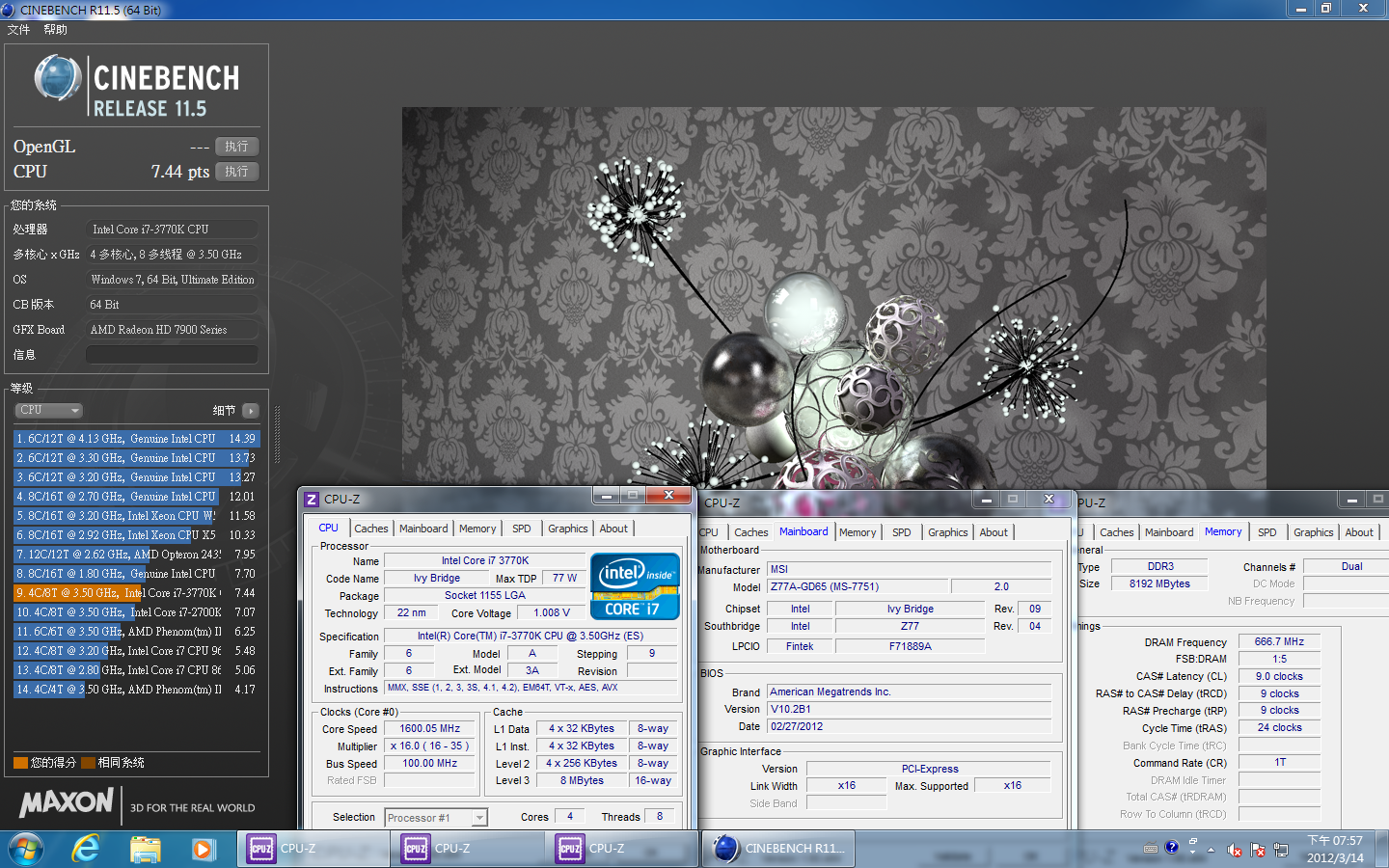Click Level 3 cache 8 MBytes value
The height and width of the screenshot is (868, 1389).
click(582, 781)
